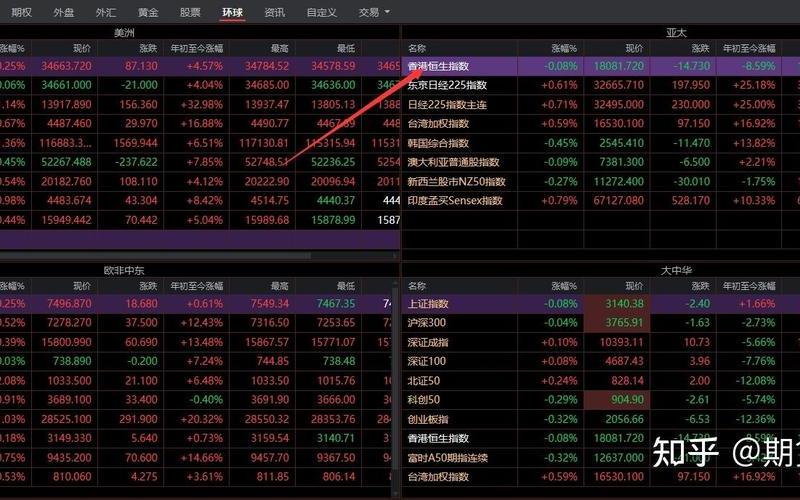Select 印度孟买Sensex指数 row
The image size is (800, 500).
[x=601, y=201]
